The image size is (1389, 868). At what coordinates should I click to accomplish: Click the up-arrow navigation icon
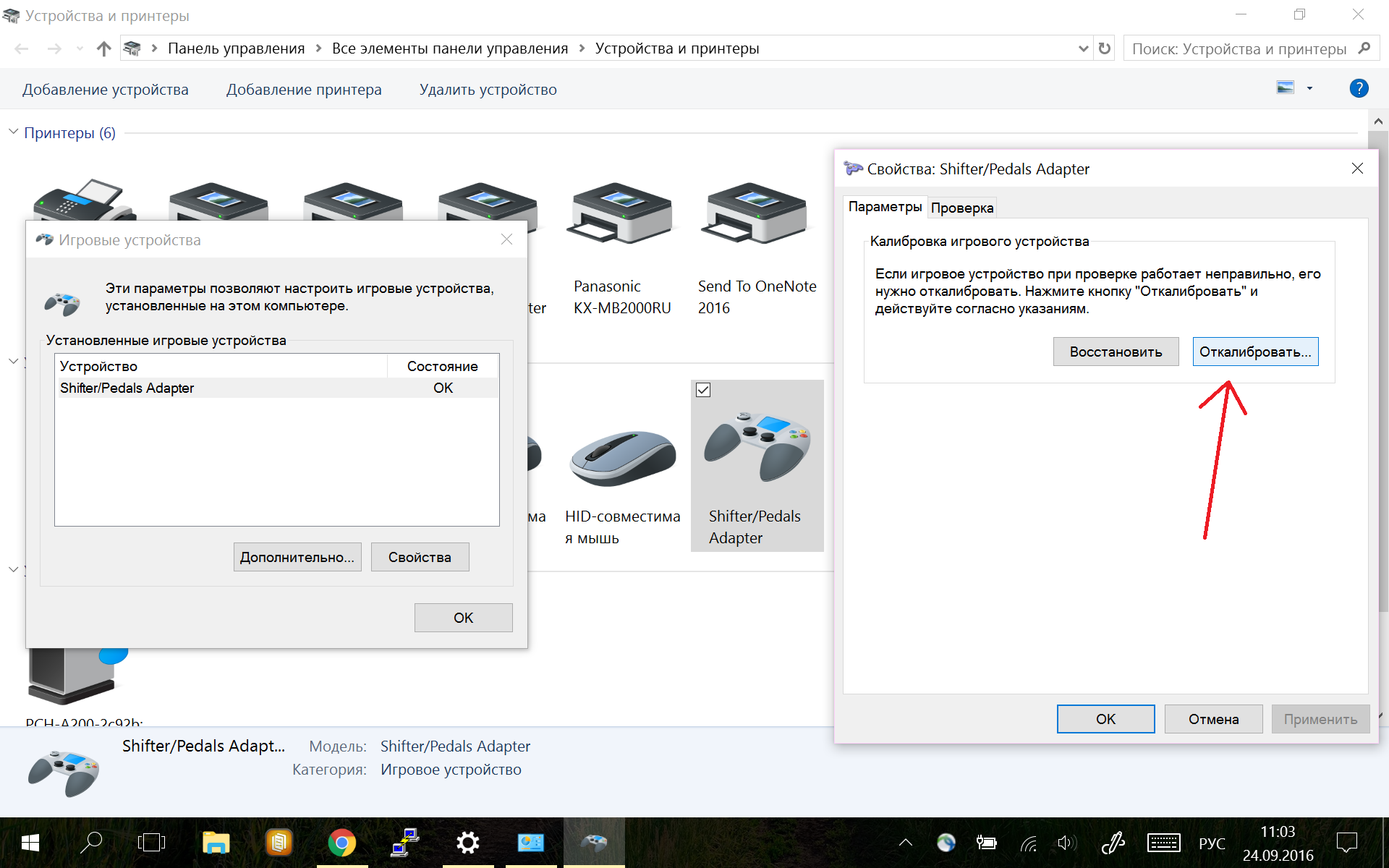[x=103, y=48]
